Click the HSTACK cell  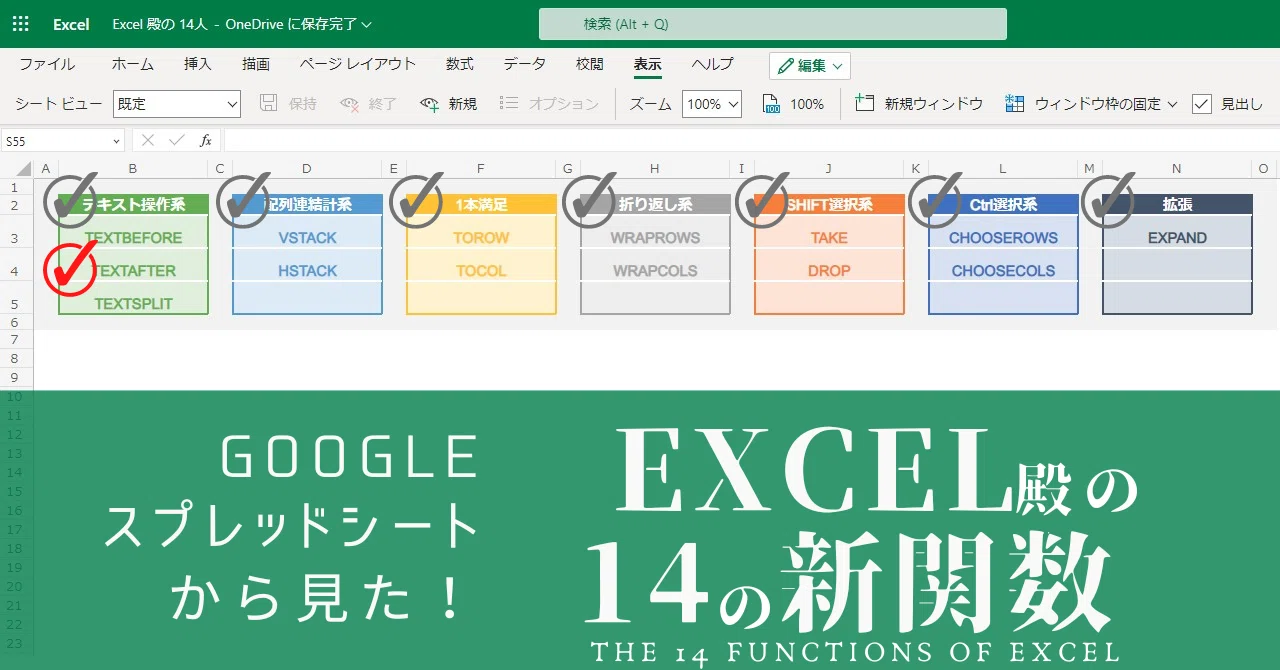[307, 271]
